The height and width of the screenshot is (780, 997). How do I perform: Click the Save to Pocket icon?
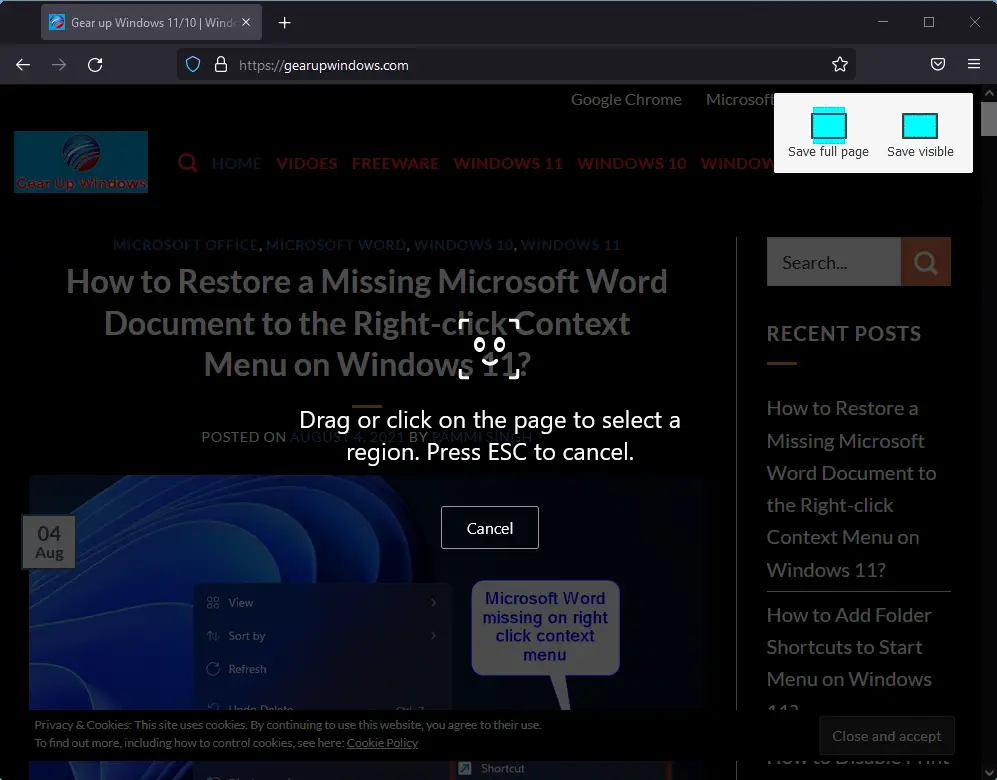(938, 64)
